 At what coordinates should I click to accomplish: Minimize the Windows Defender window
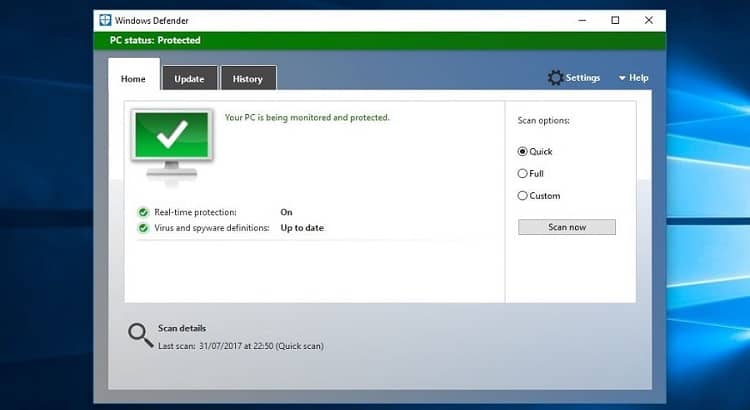click(x=582, y=20)
